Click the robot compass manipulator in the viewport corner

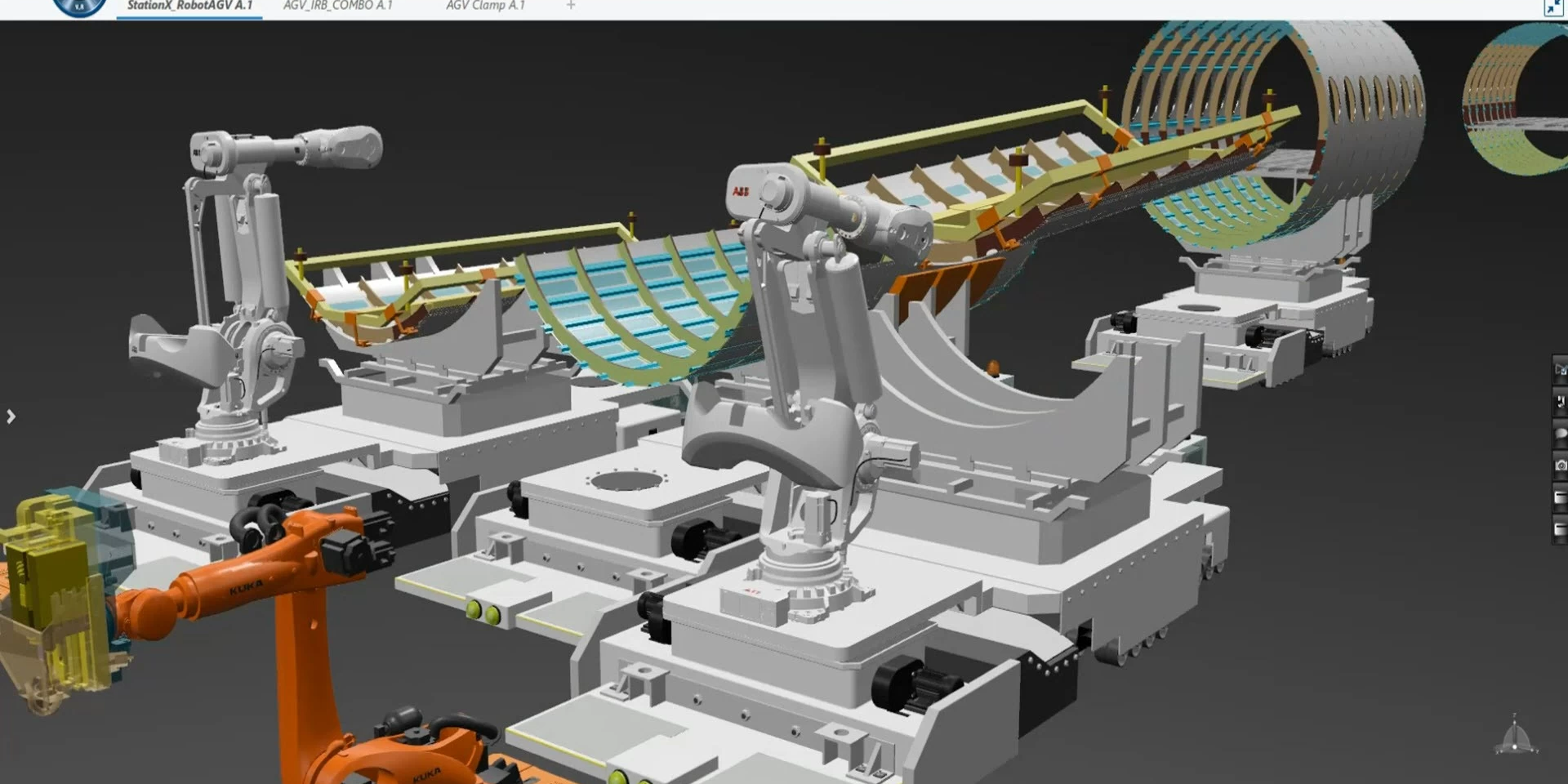1515,735
